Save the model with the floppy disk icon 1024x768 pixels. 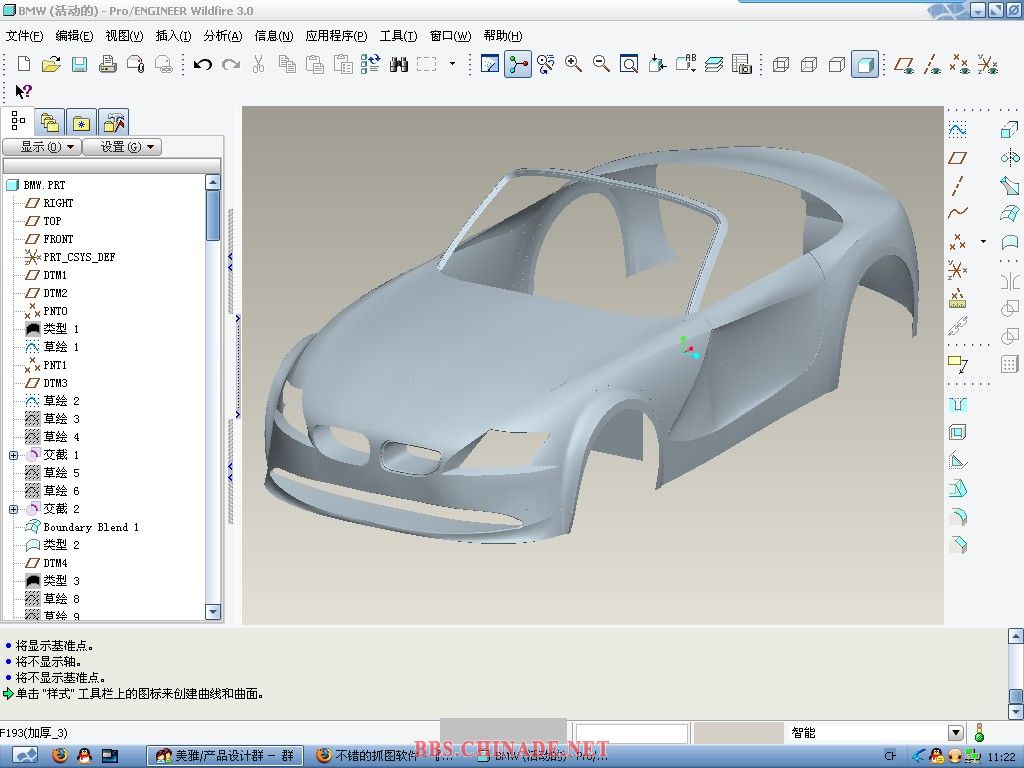point(80,64)
